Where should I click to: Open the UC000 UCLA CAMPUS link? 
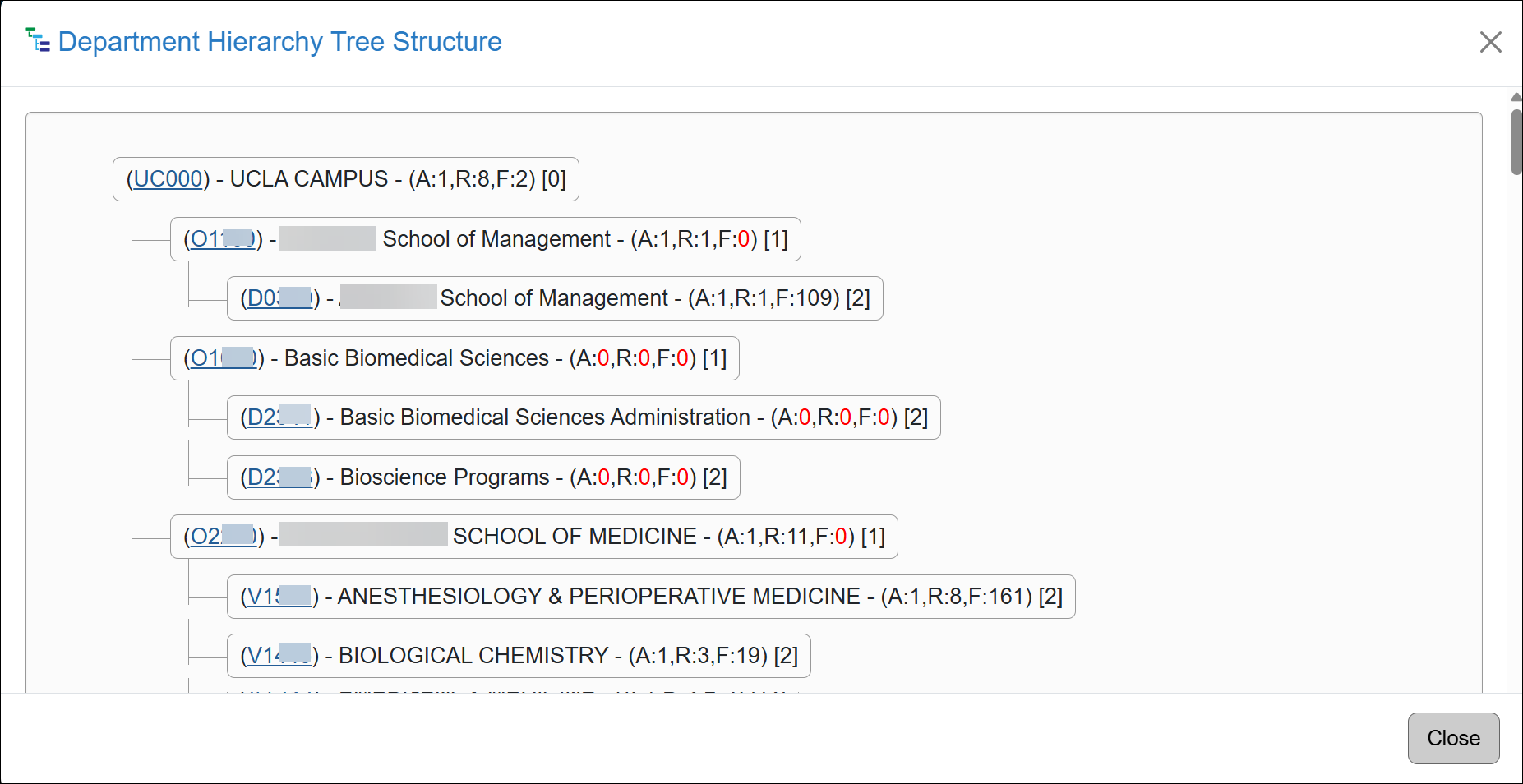coord(168,178)
